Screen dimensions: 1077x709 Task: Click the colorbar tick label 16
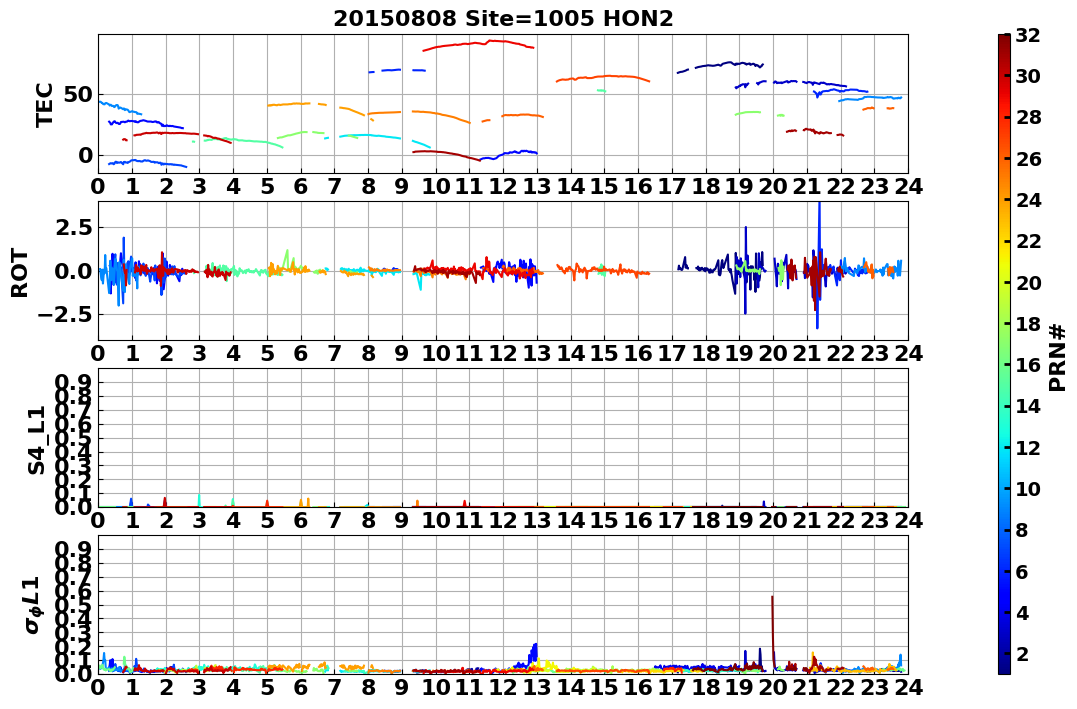(x=1028, y=365)
